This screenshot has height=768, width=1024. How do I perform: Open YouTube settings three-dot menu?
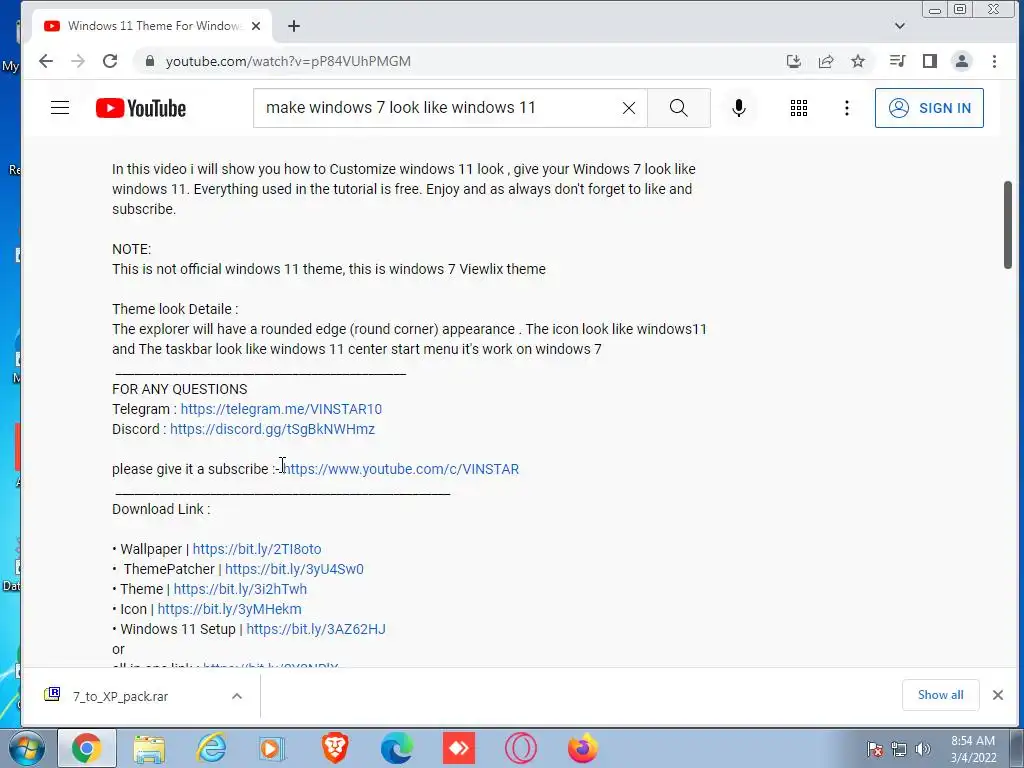[x=847, y=108]
